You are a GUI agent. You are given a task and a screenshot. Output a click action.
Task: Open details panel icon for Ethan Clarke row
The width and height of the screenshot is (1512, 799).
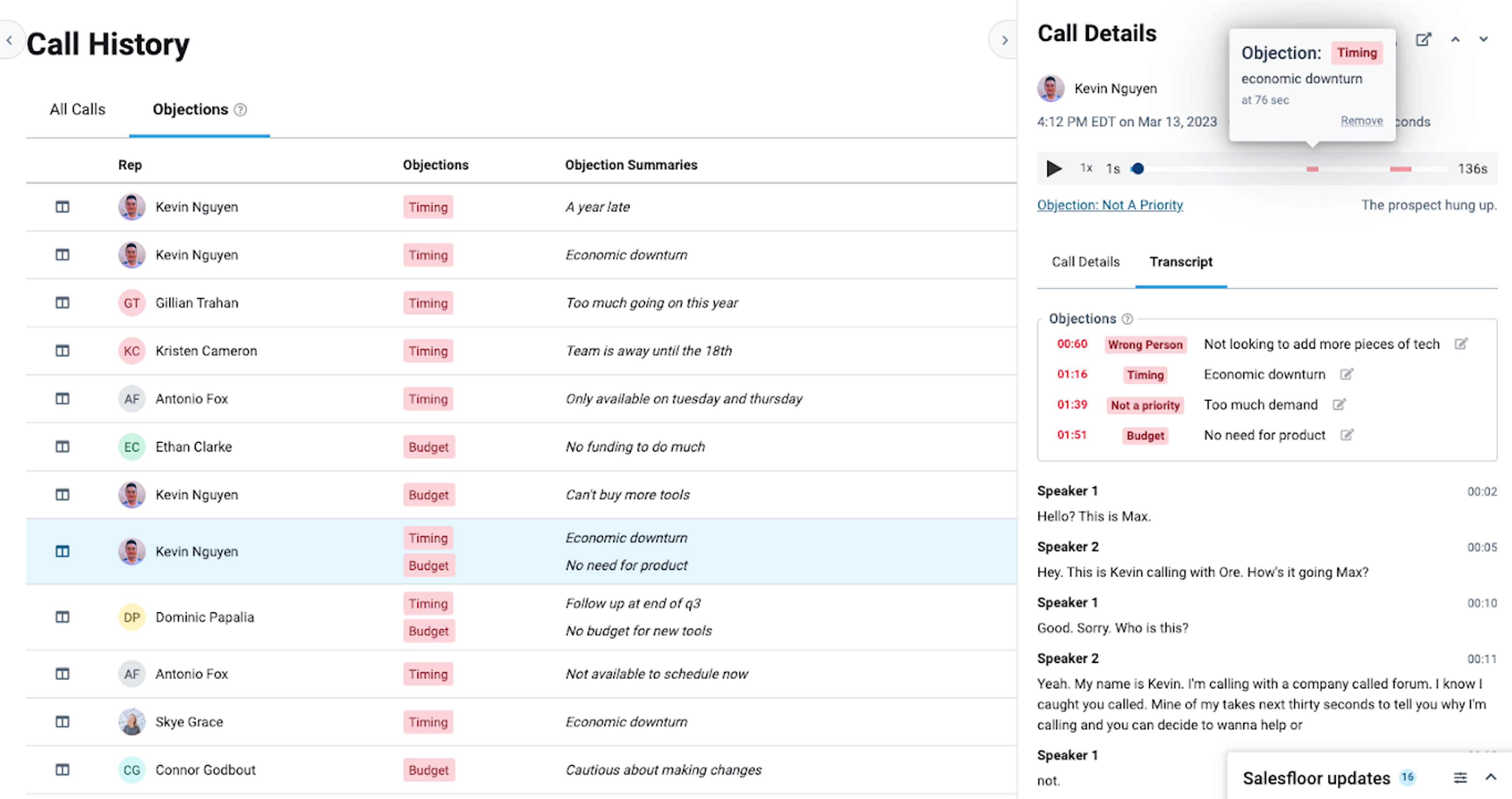tap(62, 447)
